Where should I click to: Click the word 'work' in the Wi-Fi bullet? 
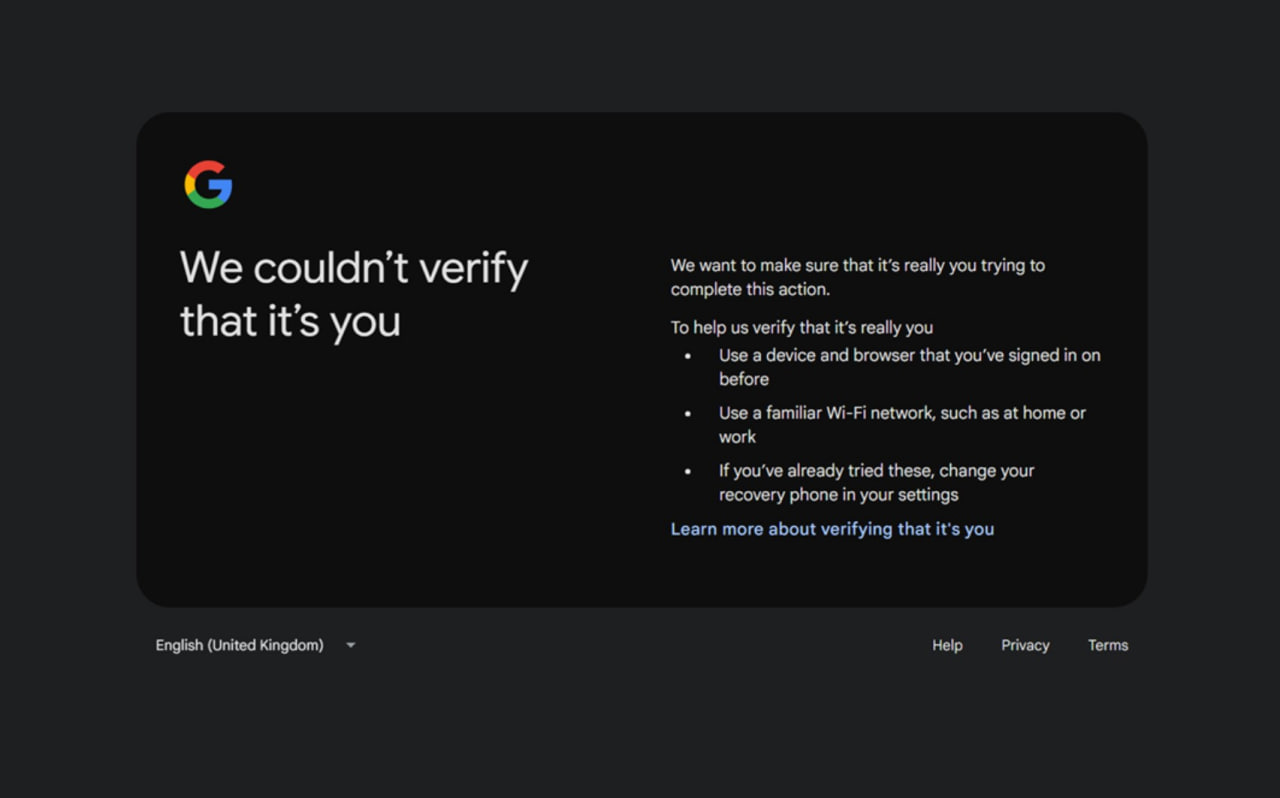[x=737, y=437]
